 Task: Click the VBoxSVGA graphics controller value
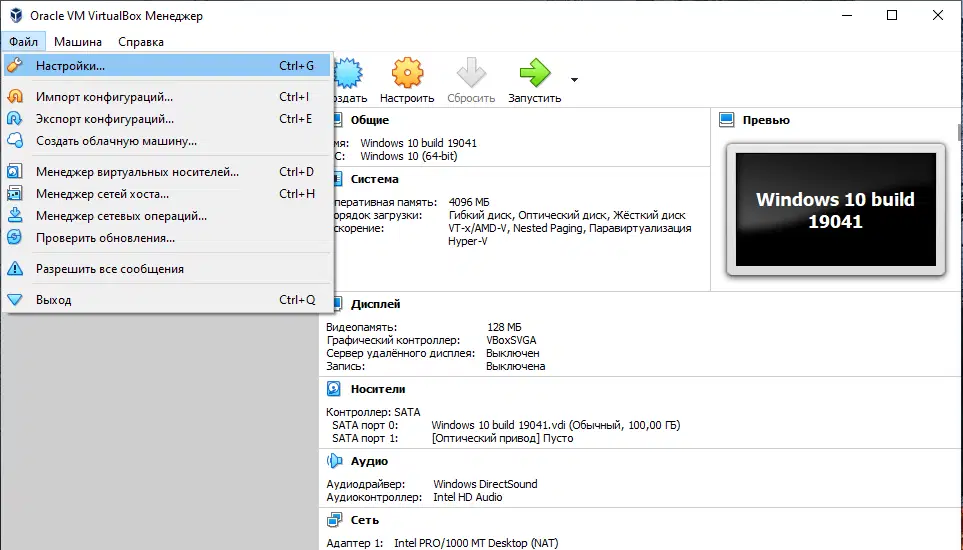511,340
